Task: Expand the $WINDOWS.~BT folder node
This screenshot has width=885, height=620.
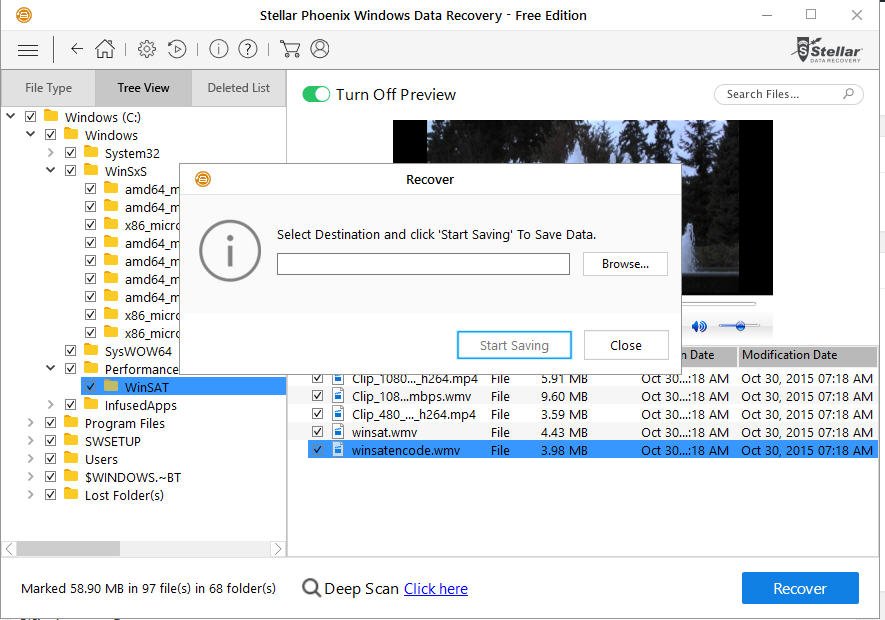Action: [30, 477]
